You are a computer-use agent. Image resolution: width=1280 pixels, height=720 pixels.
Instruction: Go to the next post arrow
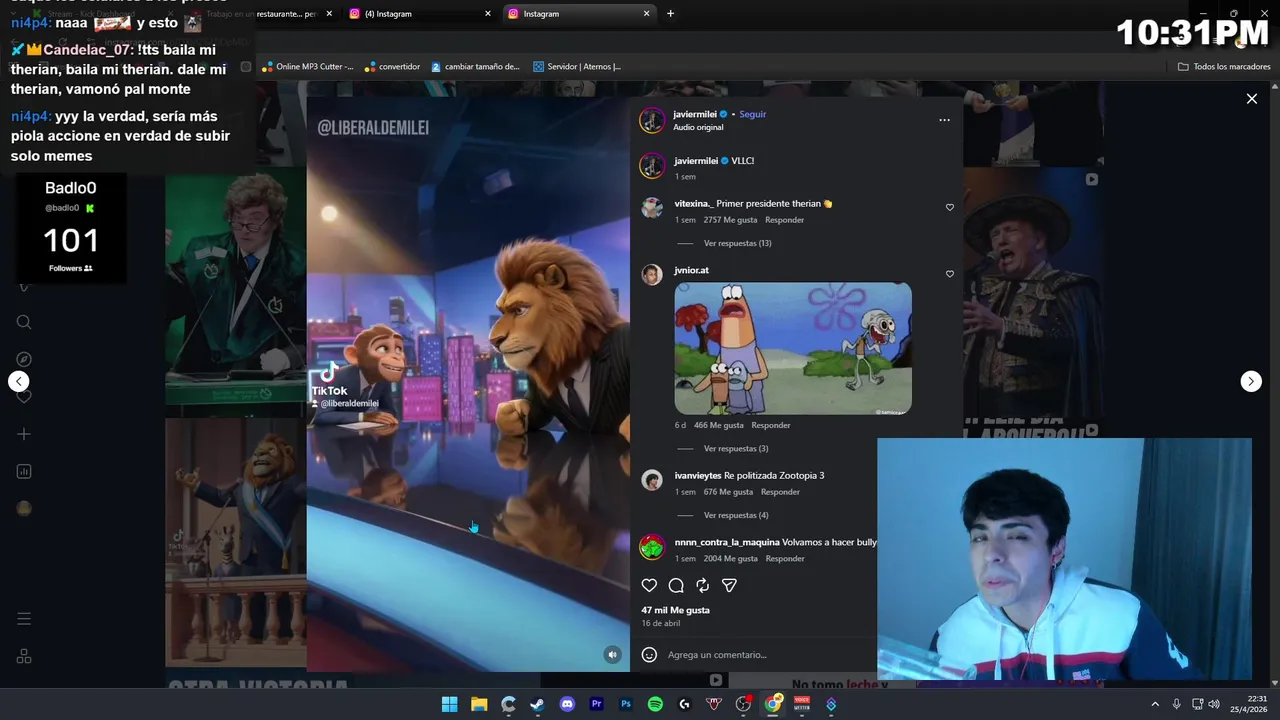1251,381
